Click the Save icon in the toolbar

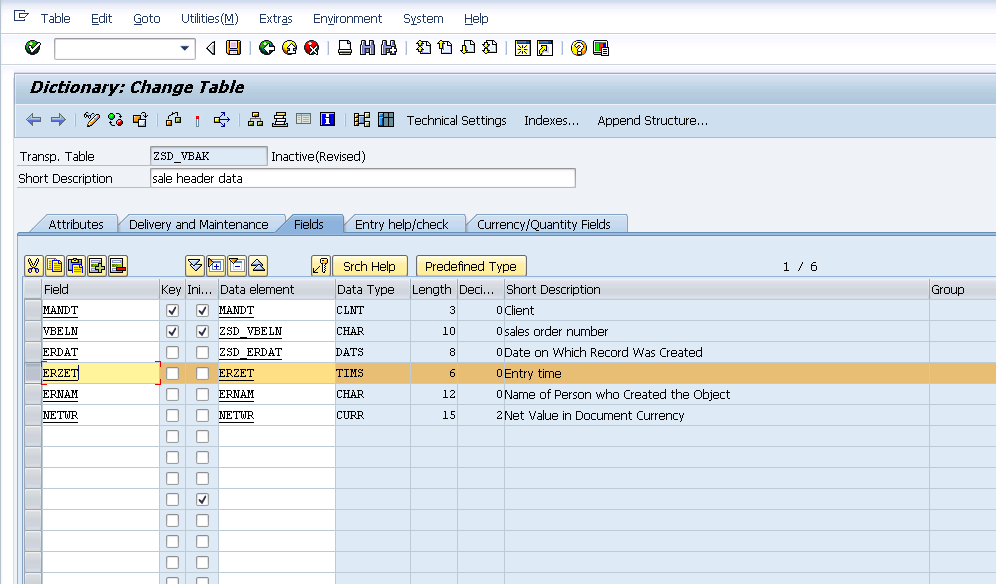click(234, 47)
